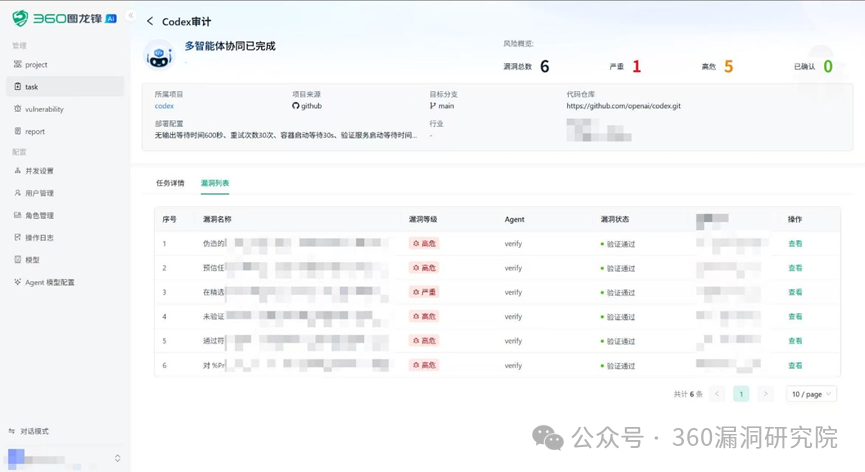Click the 严重 severity tag in row 3
This screenshot has height=472, width=865.
[424, 292]
